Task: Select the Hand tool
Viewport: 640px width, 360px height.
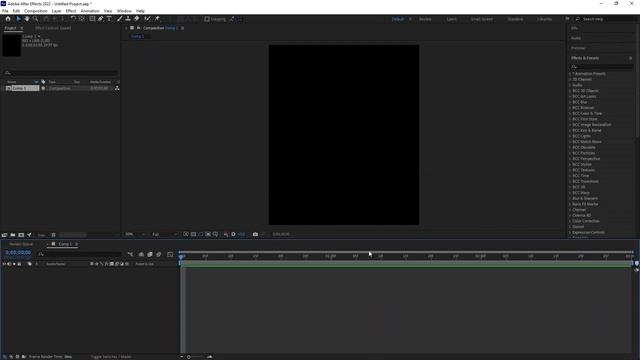Action: tap(27, 19)
